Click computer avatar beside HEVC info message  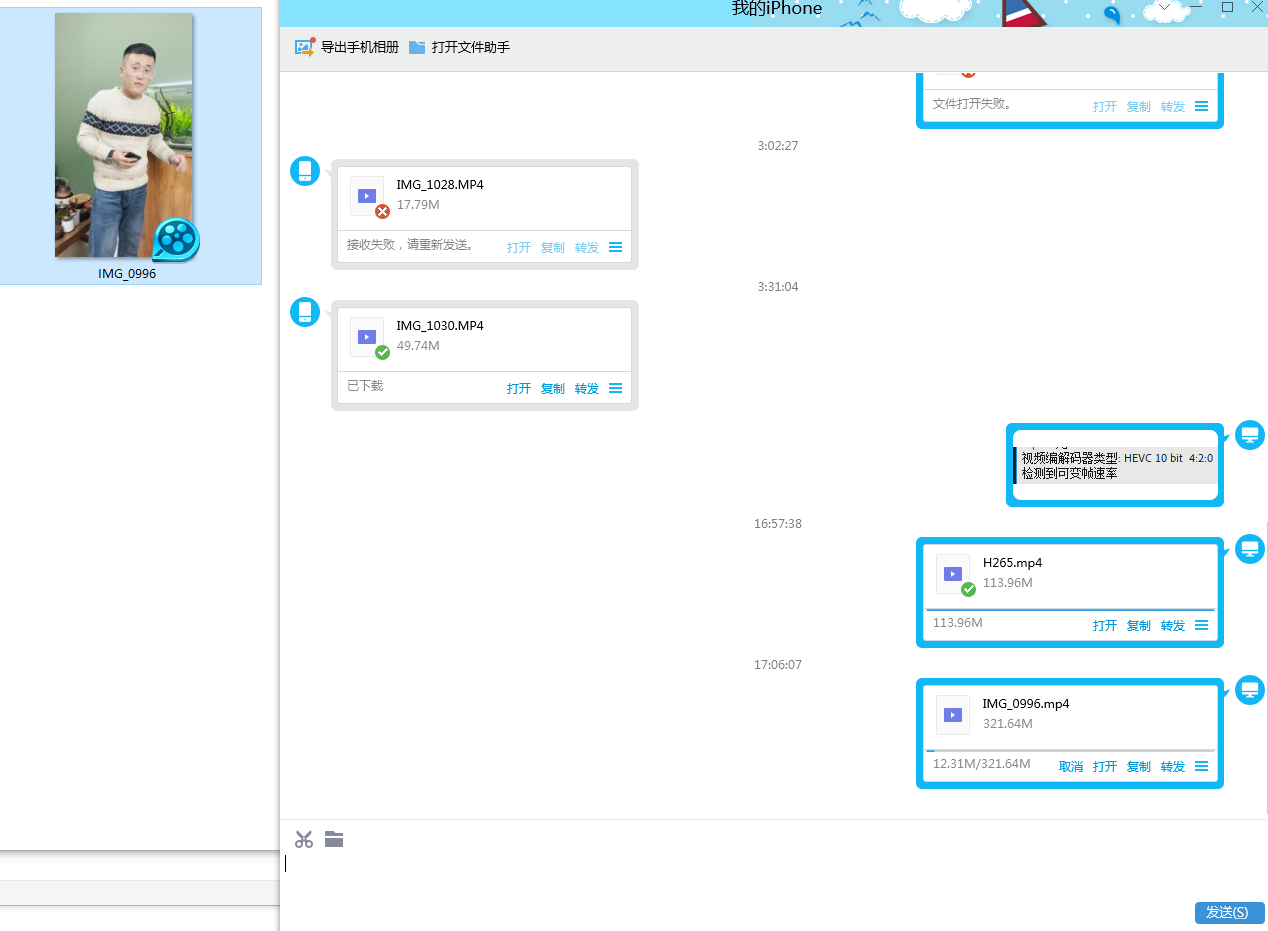(1250, 435)
